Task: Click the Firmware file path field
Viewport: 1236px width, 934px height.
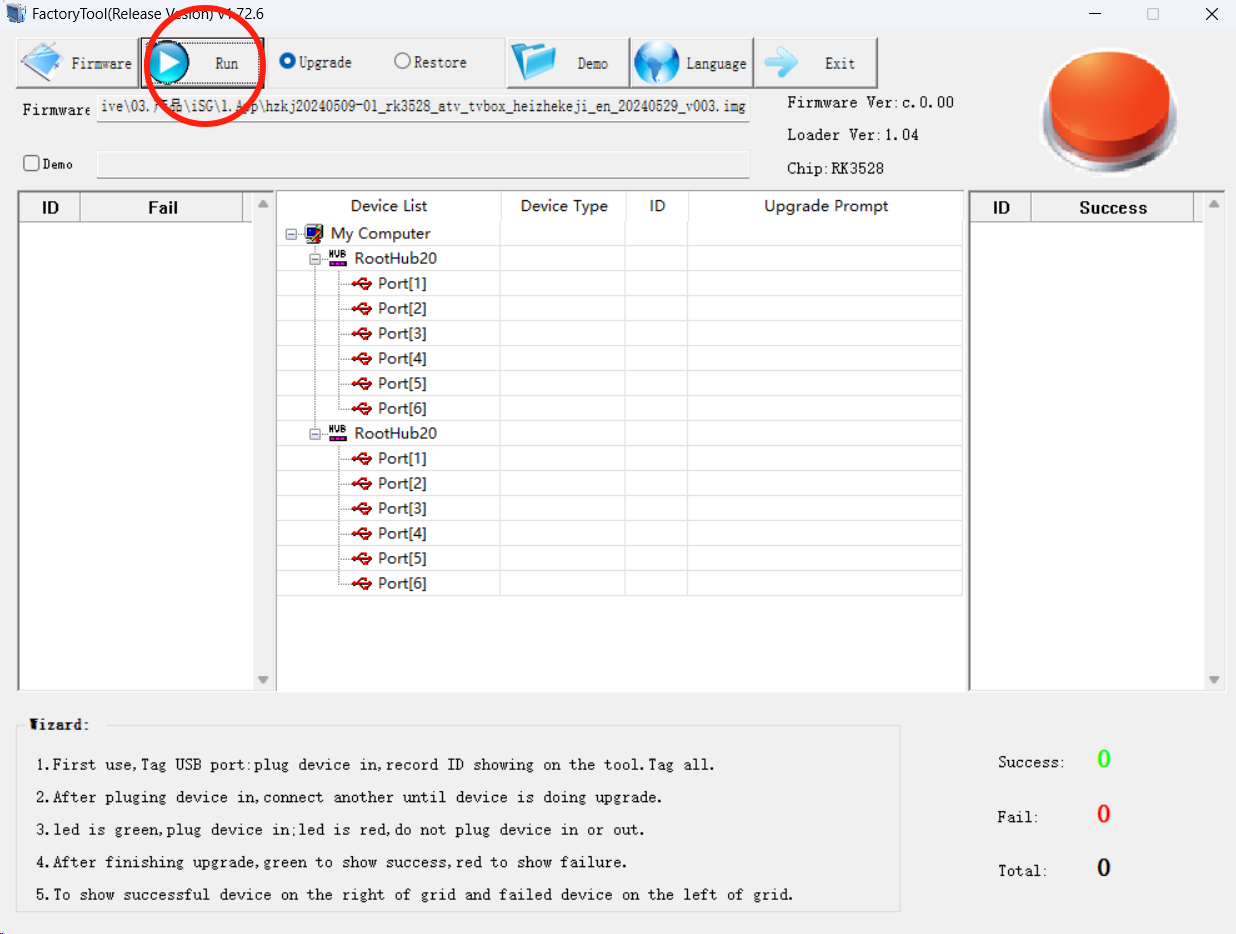Action: click(x=423, y=107)
